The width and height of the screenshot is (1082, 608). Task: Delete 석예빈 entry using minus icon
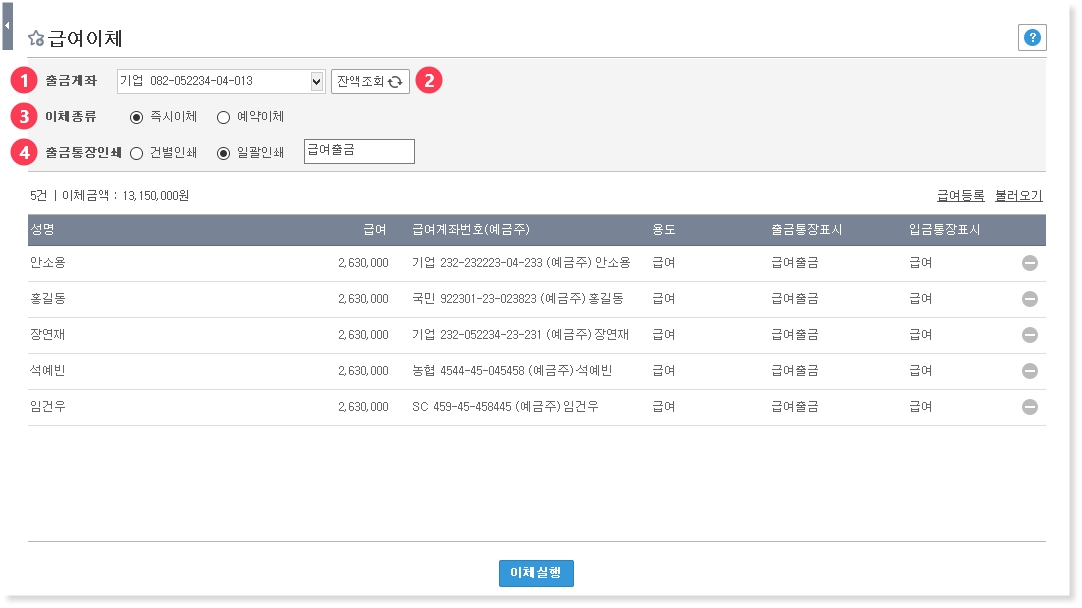[x=1029, y=371]
